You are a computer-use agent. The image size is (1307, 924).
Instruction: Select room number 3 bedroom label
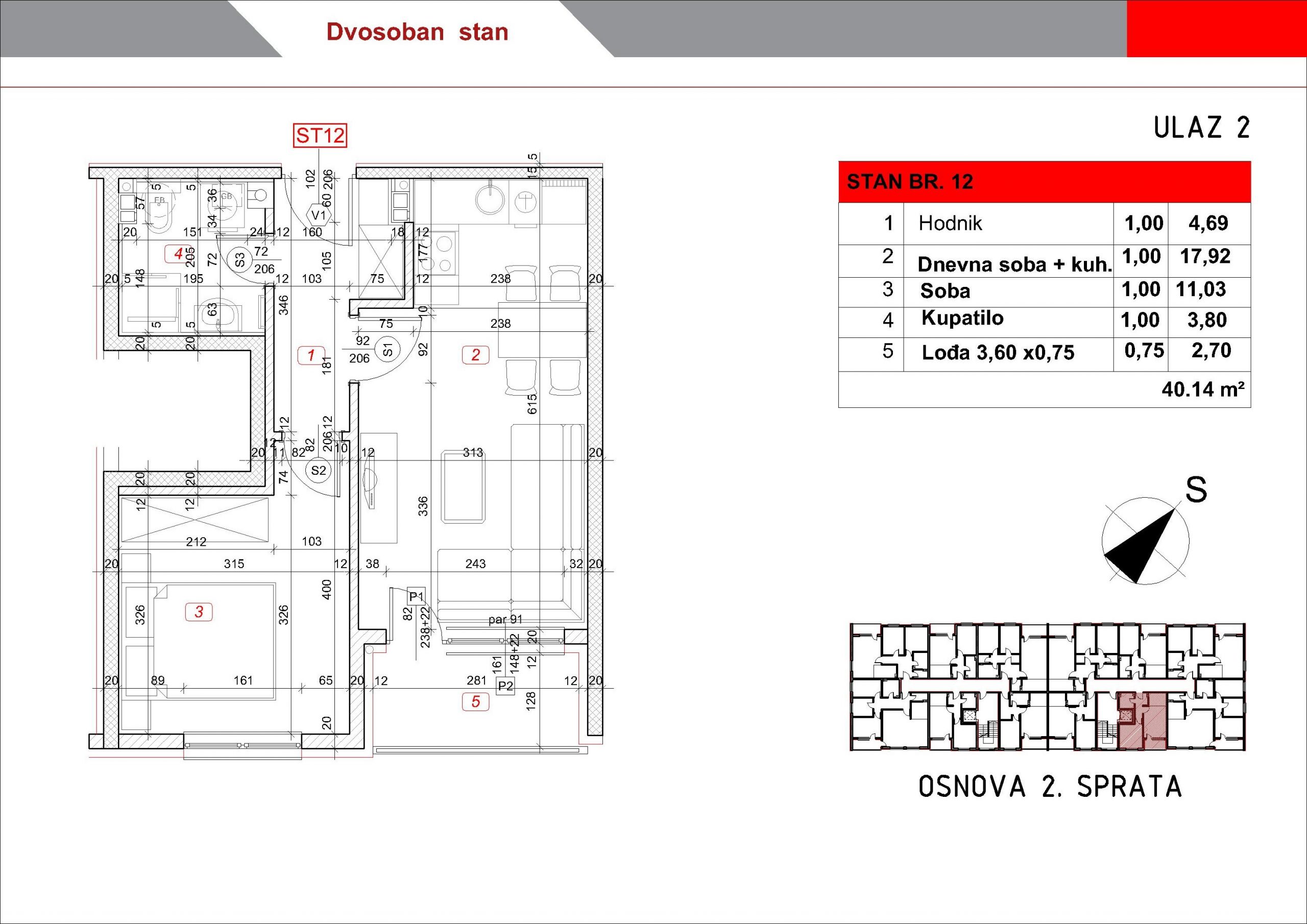pyautogui.click(x=199, y=612)
